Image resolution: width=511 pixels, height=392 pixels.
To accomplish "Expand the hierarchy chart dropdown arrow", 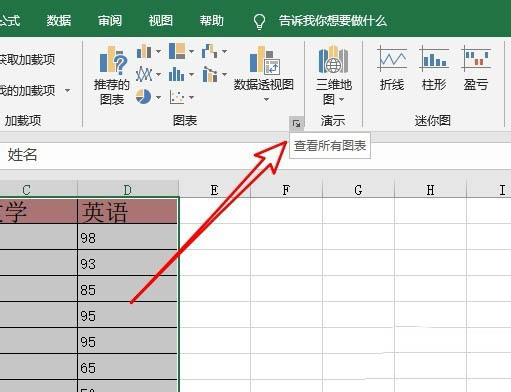I will click(x=191, y=51).
